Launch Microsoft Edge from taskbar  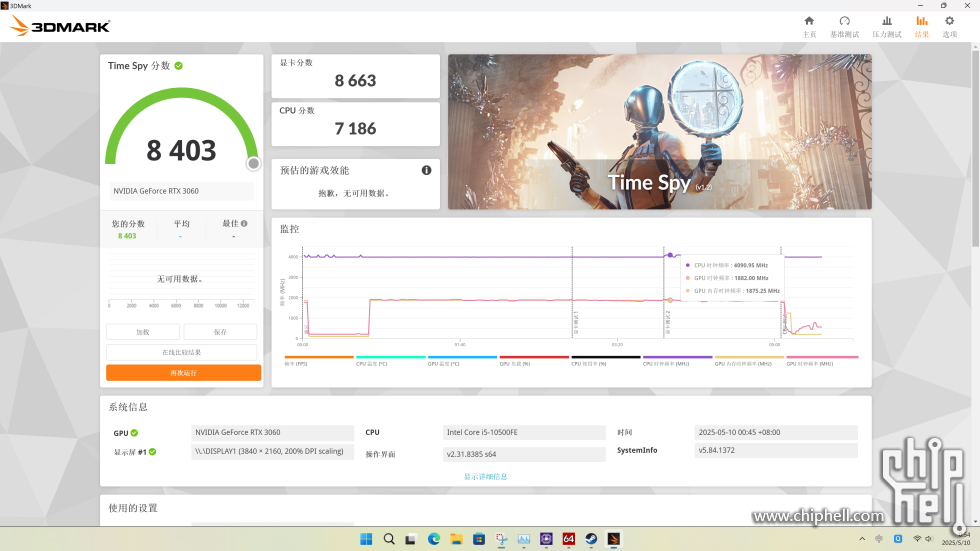[434, 539]
